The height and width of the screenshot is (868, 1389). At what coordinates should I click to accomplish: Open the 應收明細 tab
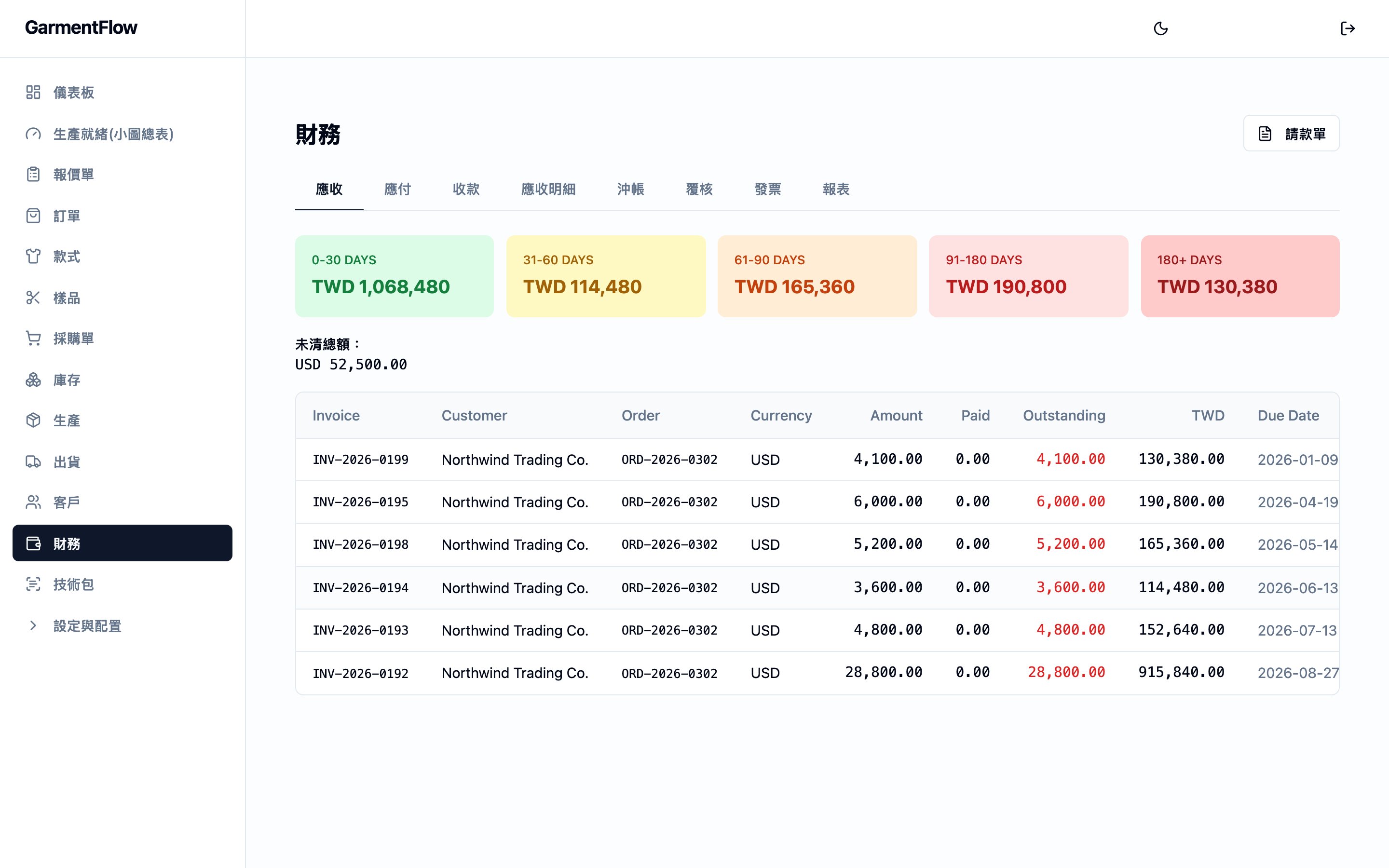pos(548,190)
